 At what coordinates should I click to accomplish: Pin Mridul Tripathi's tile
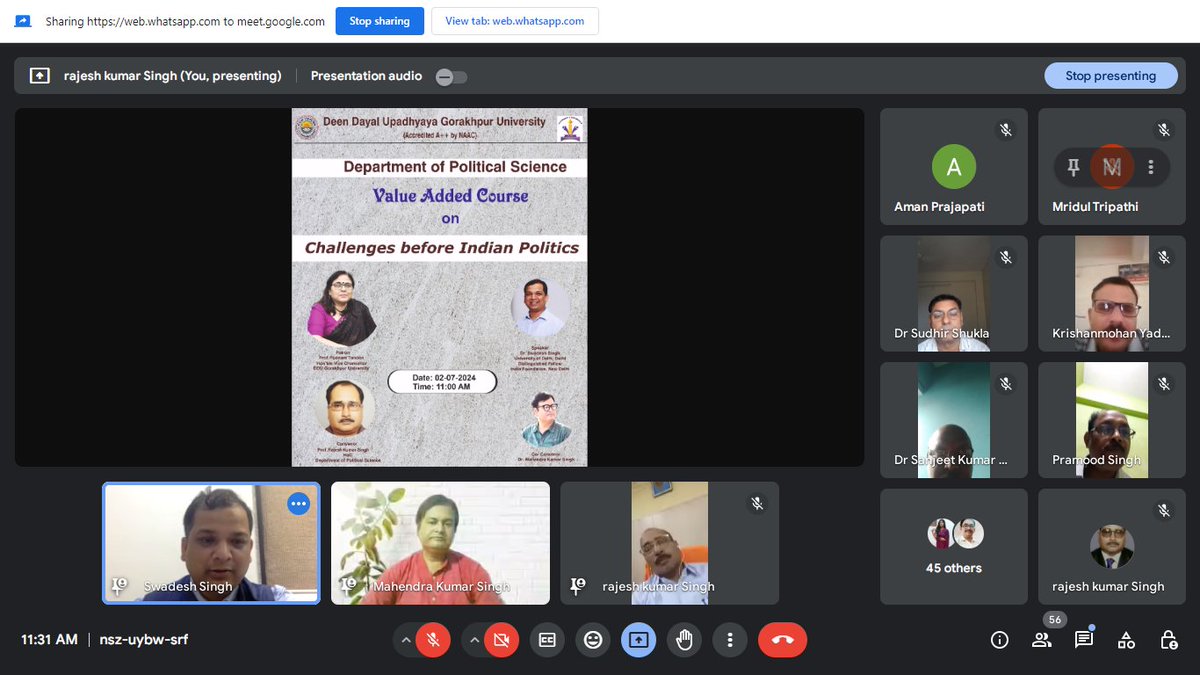click(x=1073, y=167)
